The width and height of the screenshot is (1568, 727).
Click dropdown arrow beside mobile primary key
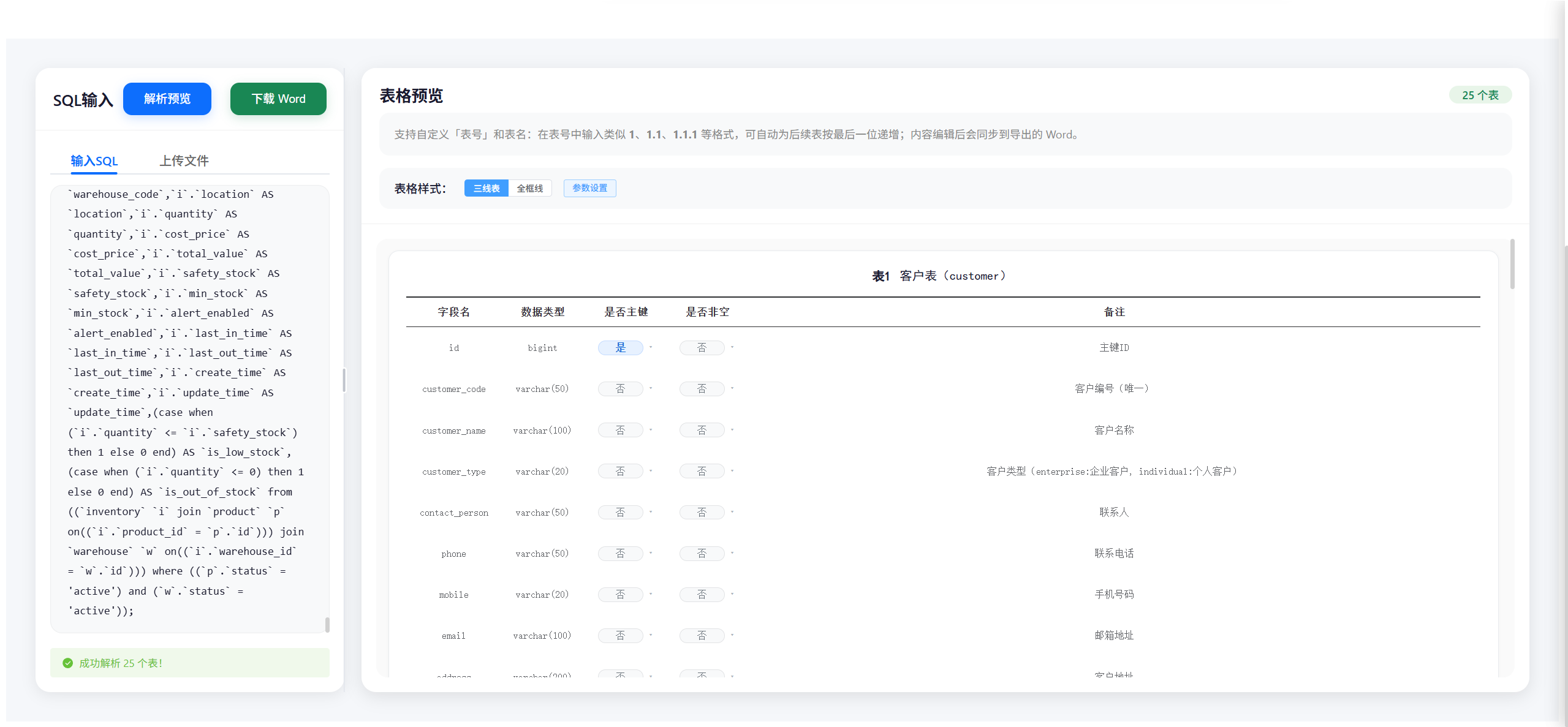[651, 594]
